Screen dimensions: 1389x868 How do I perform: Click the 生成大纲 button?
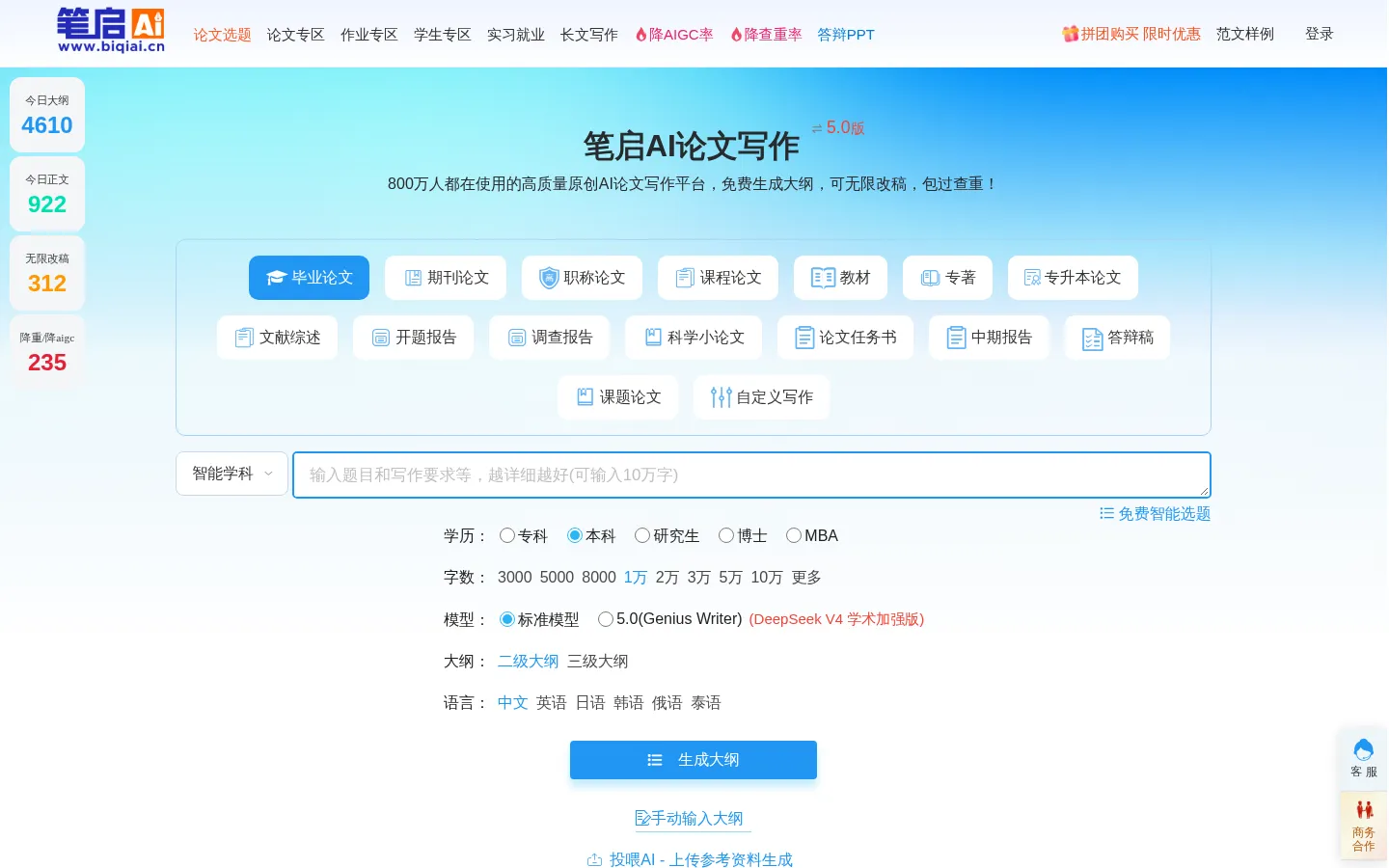694,760
